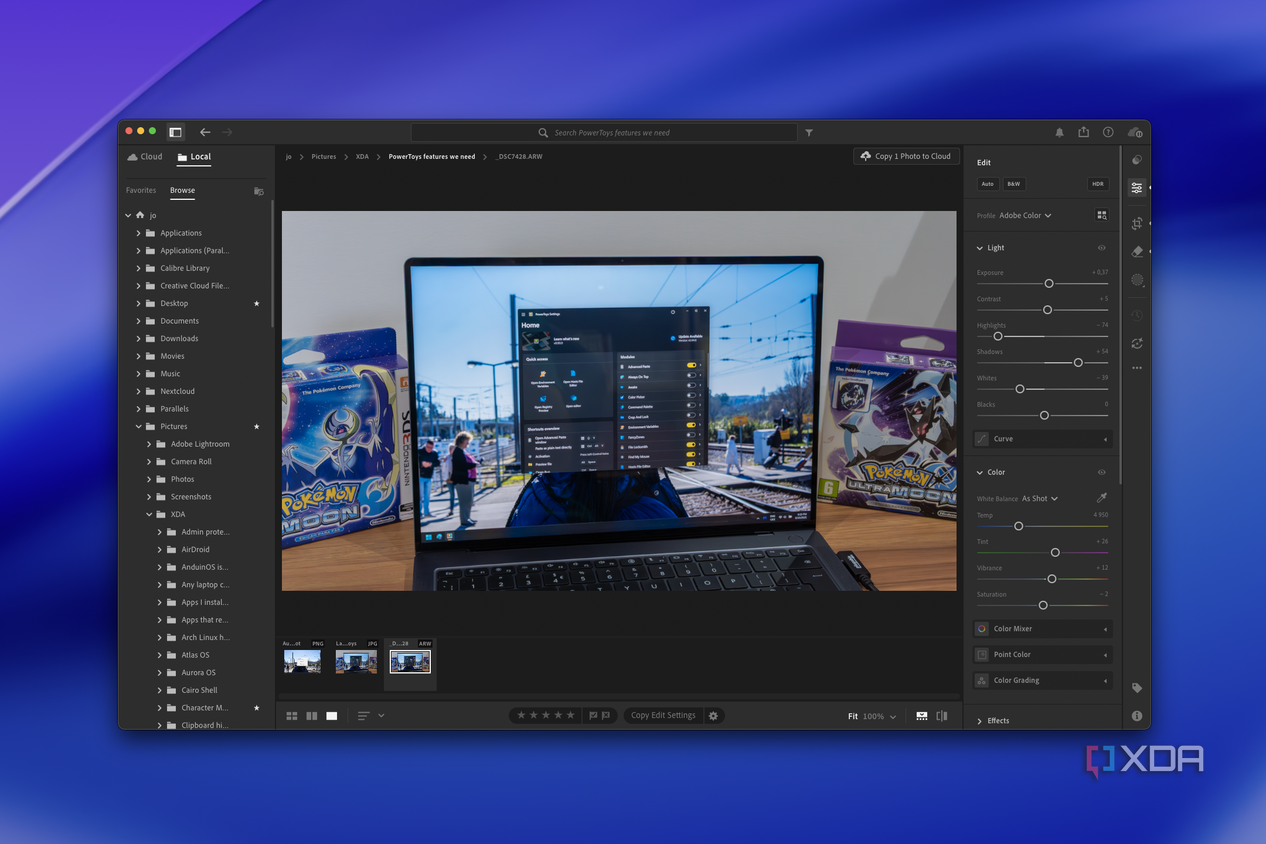Expand the Color Grading panel
Screen dimensions: 1266x844
[1042, 680]
